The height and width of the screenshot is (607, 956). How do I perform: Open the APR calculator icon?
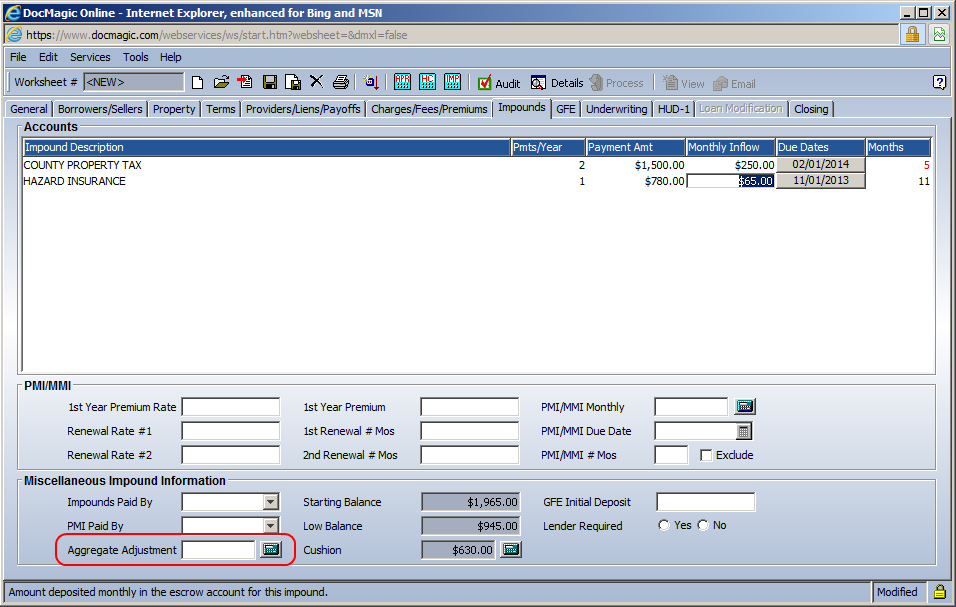pos(402,82)
